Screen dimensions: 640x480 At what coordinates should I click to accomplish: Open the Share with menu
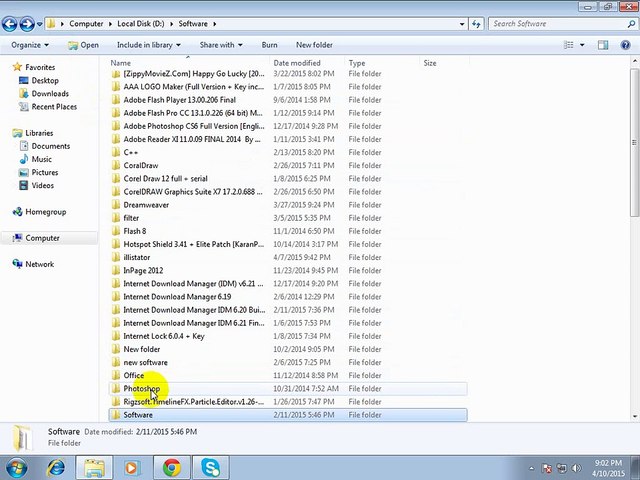click(x=221, y=45)
